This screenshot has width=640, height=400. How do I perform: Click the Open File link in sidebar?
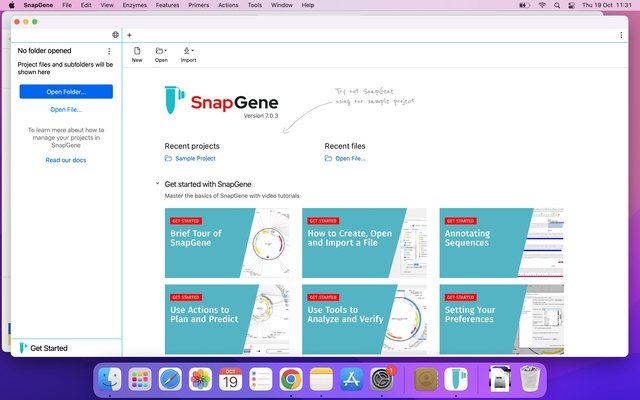(66, 109)
